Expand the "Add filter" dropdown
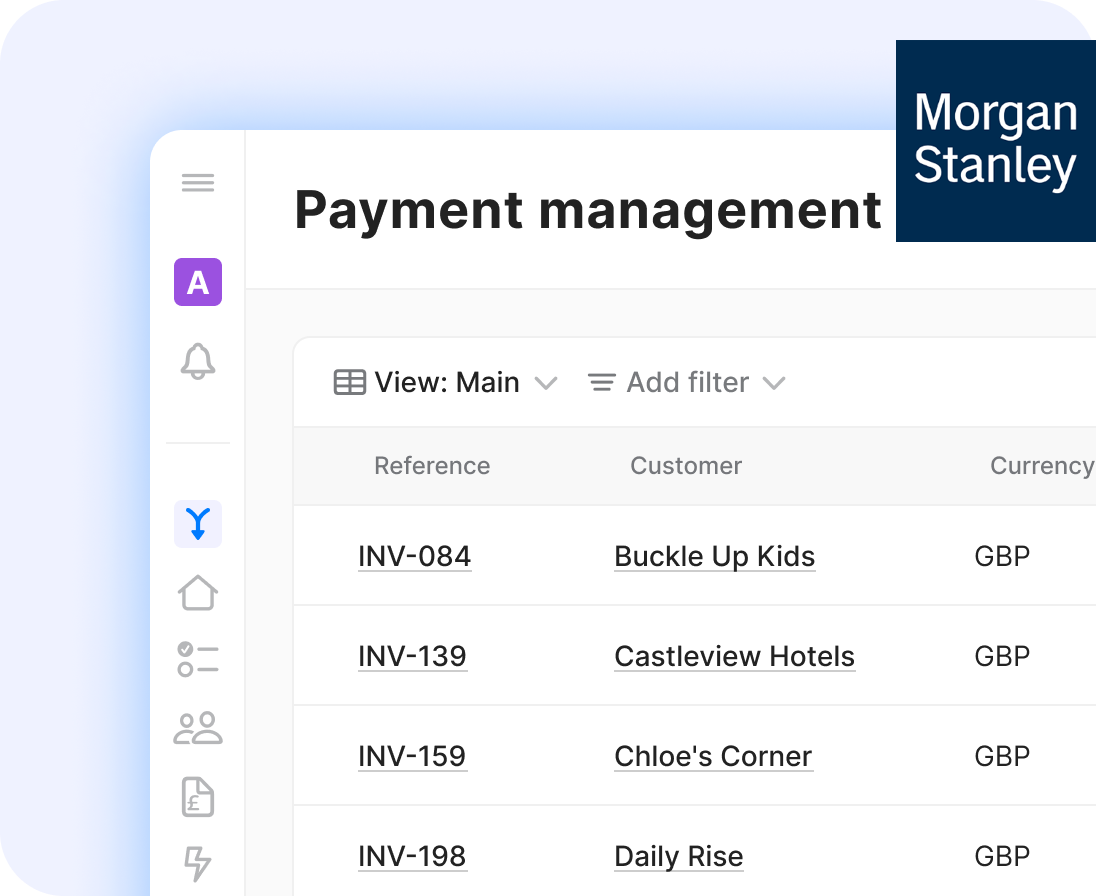This screenshot has height=896, width=1096. [686, 382]
